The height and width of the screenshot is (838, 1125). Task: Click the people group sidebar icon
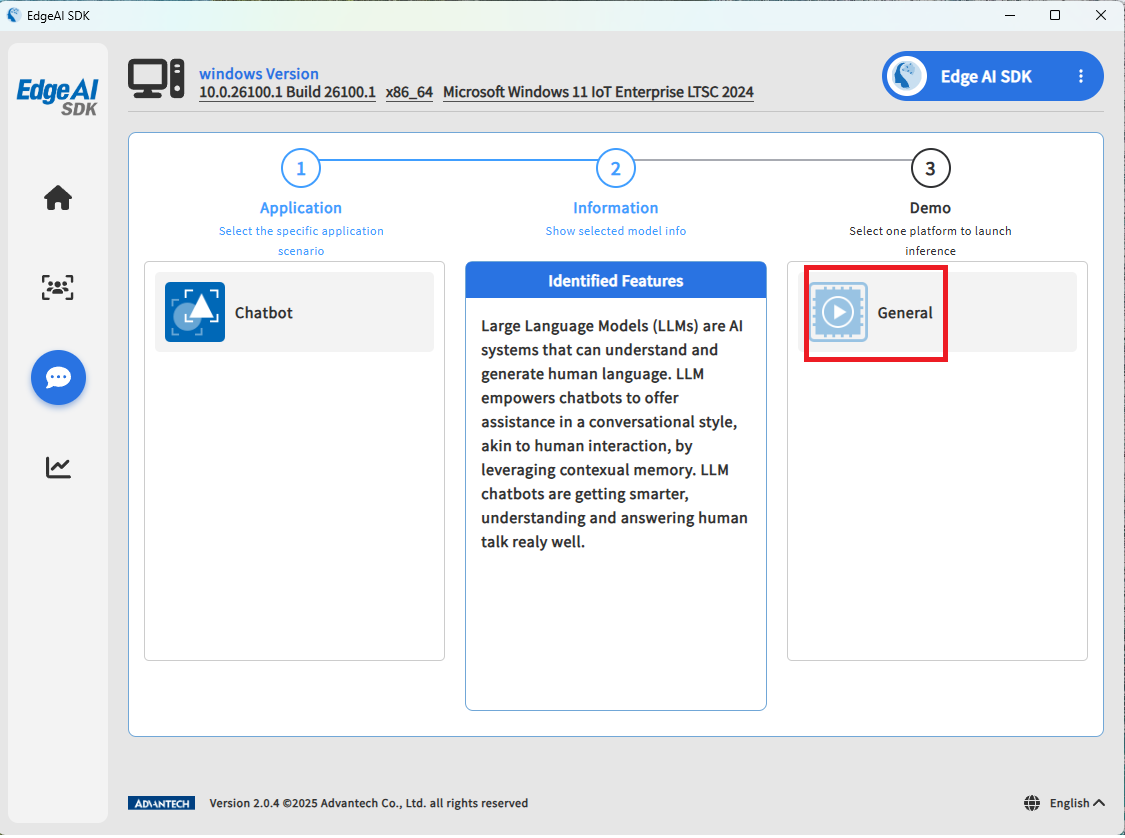58,288
